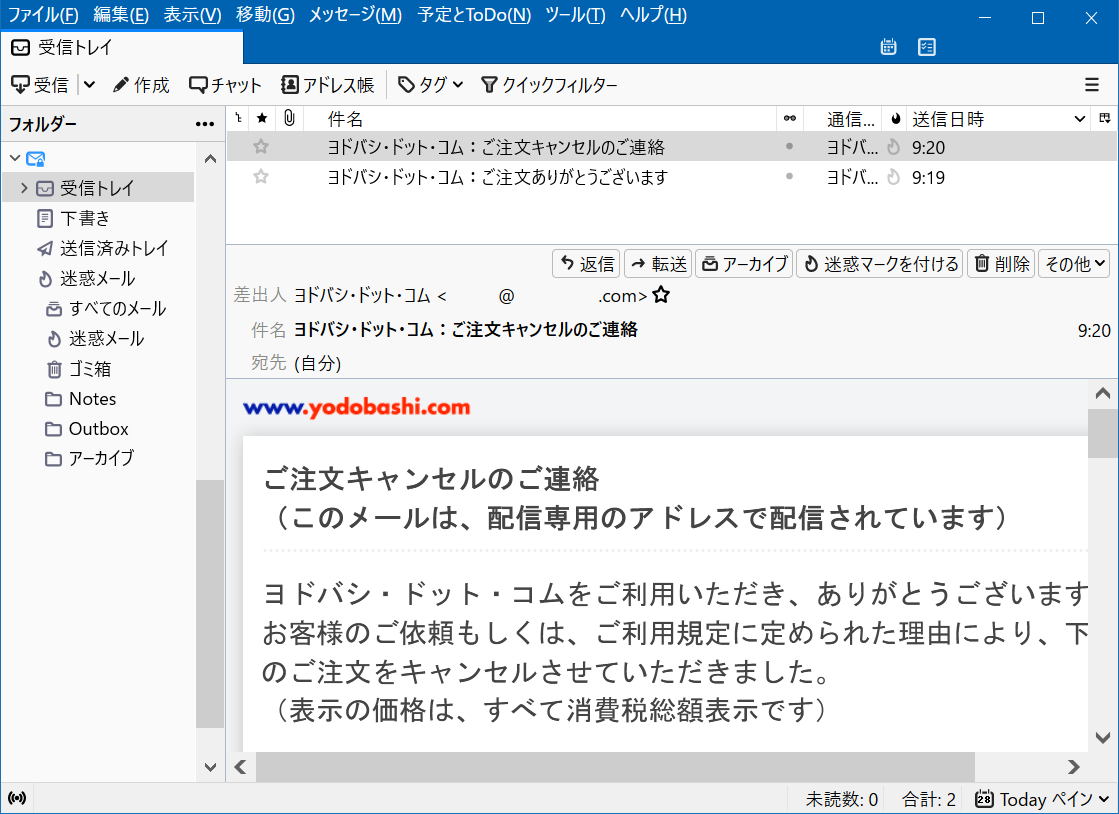Open message ご注文ありがとうございます in list
Screen dimensions: 1119x814
(x=672, y=177)
